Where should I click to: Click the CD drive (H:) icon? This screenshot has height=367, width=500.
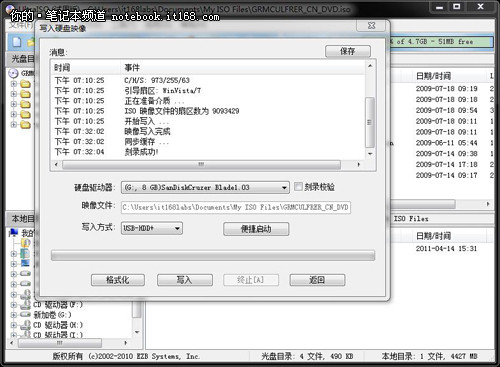click(x=26, y=325)
